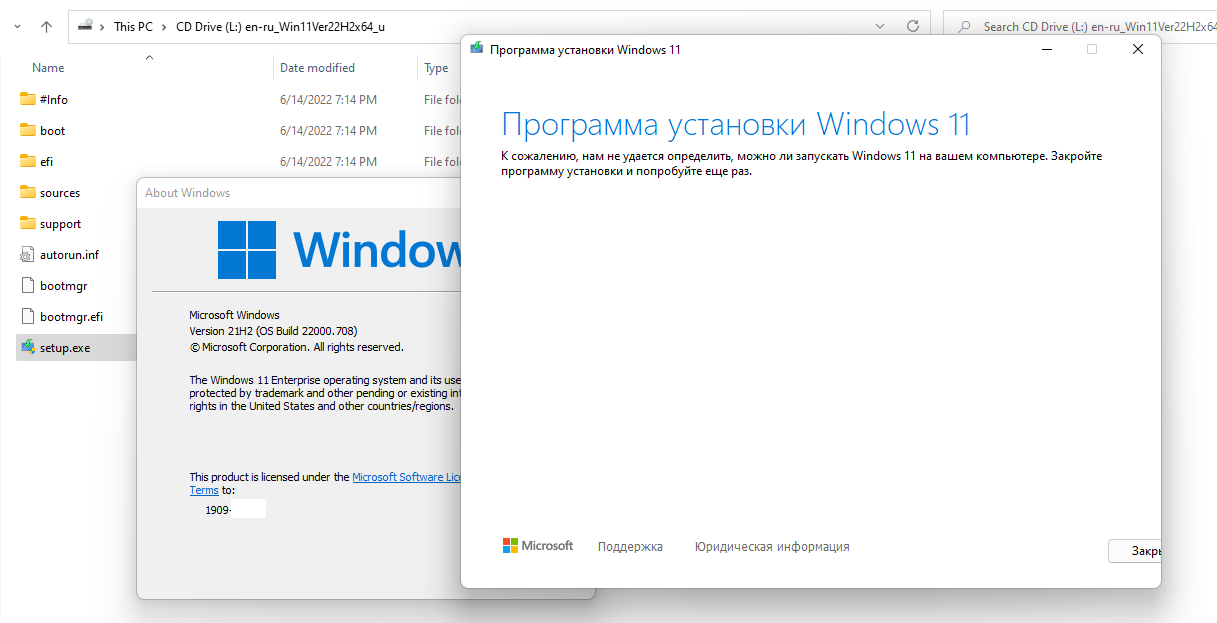The image size is (1217, 623).
Task: Click the search magnifier icon
Action: point(964,27)
